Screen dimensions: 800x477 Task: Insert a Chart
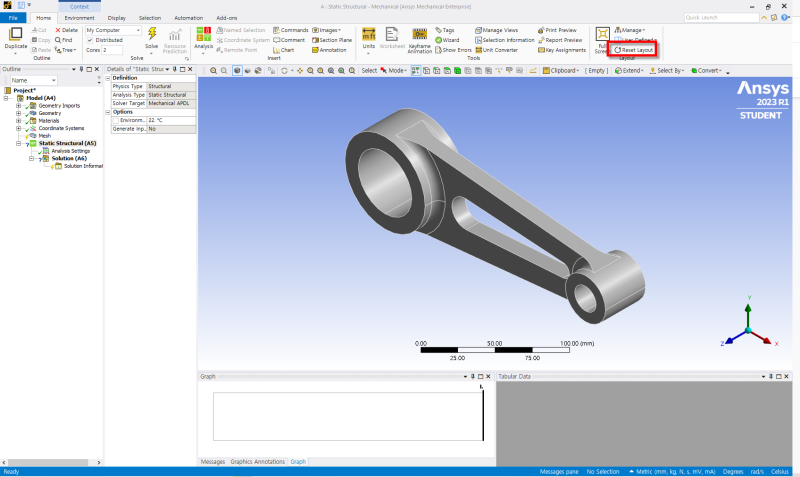point(284,50)
